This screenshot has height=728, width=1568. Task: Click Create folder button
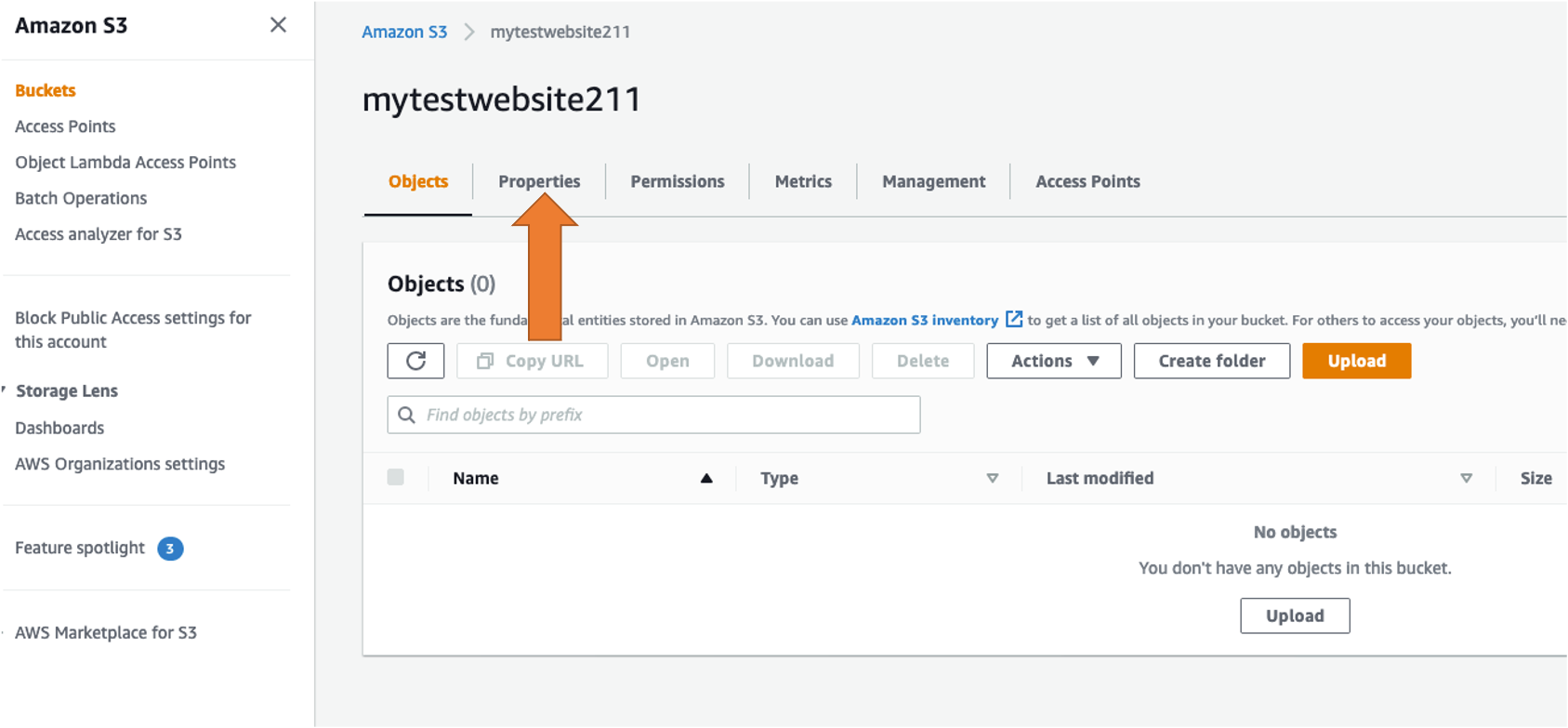pyautogui.click(x=1212, y=361)
